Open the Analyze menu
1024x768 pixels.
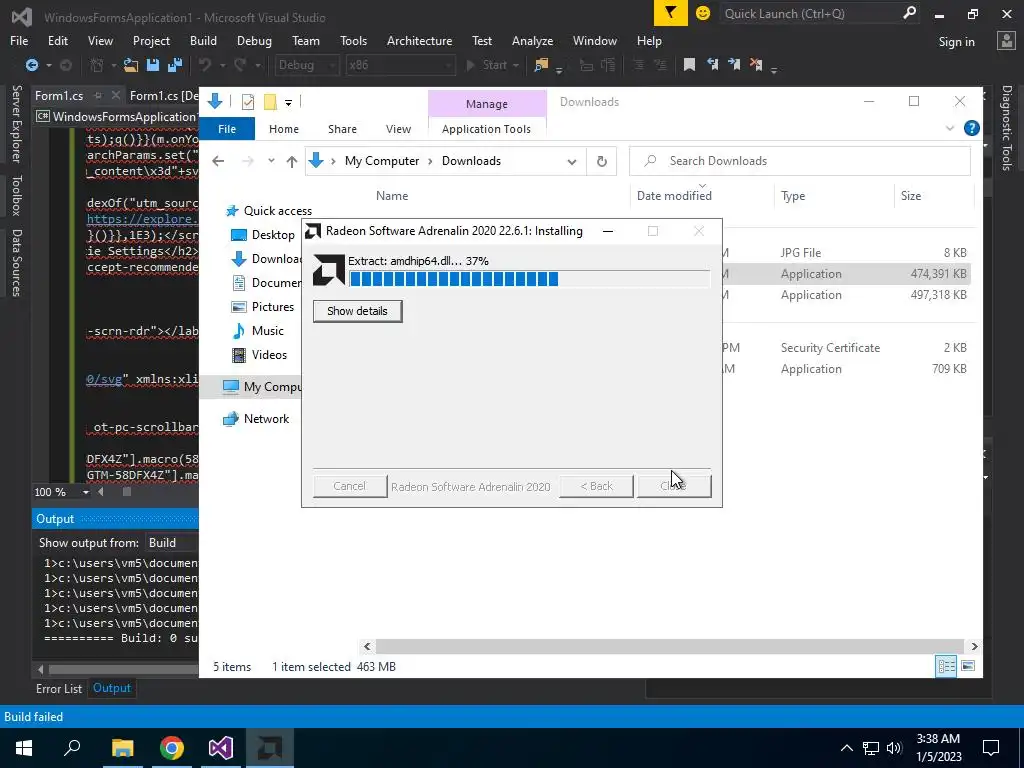[532, 40]
